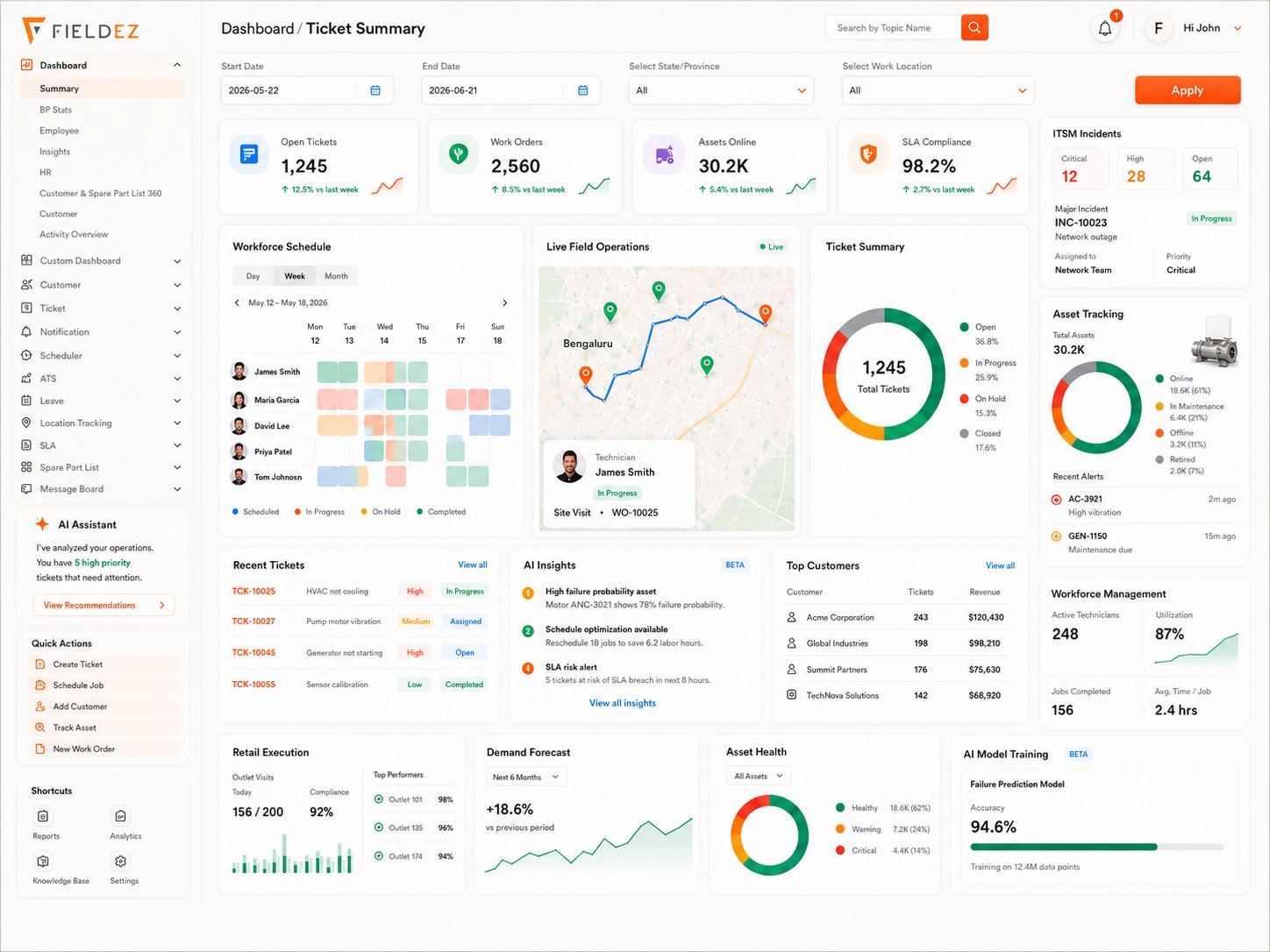Click the Scheduler sidebar icon
Screen dimensions: 1270x952
click(26, 356)
